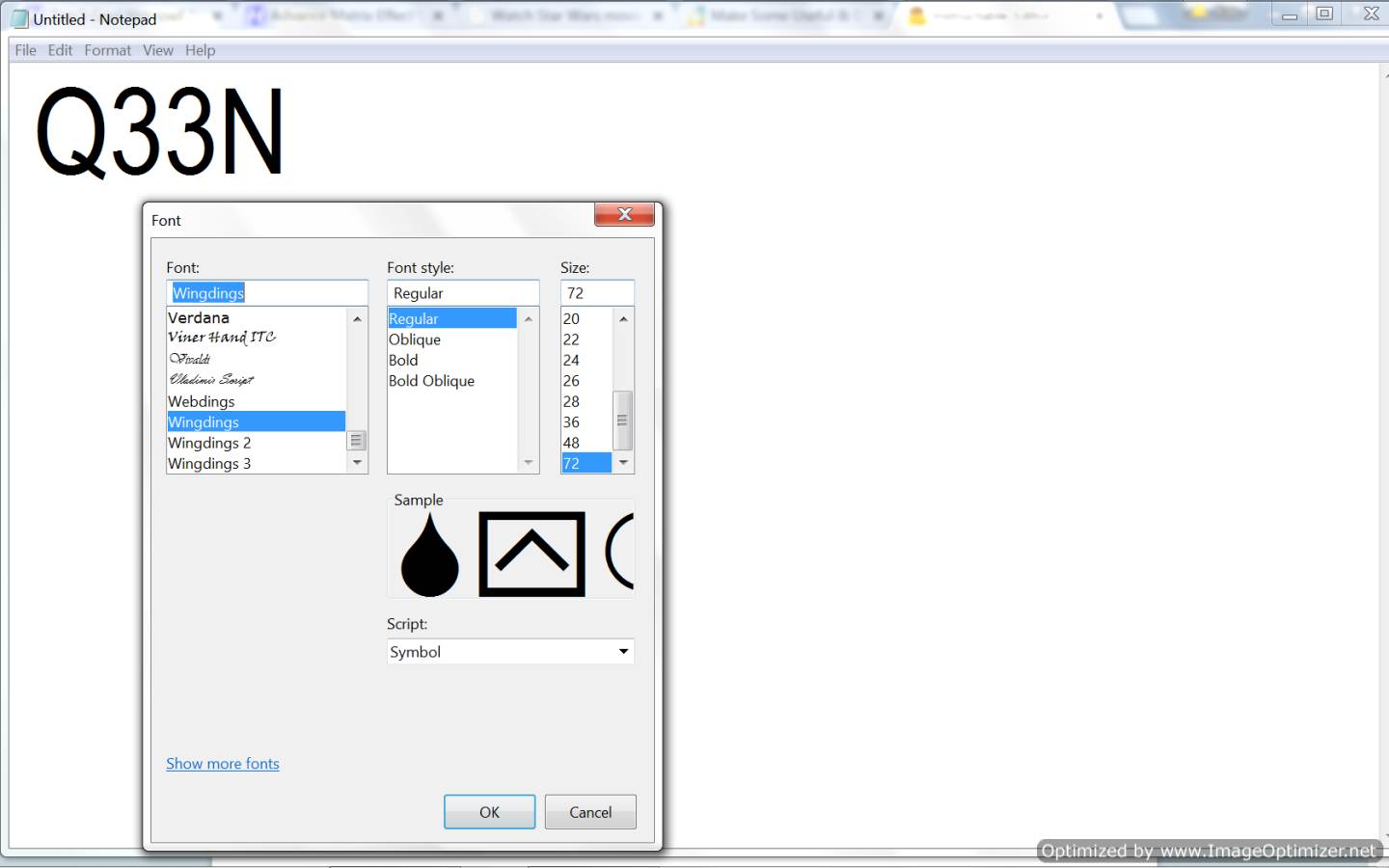Cancel the Font dialog
1389x868 pixels.
pyautogui.click(x=590, y=812)
